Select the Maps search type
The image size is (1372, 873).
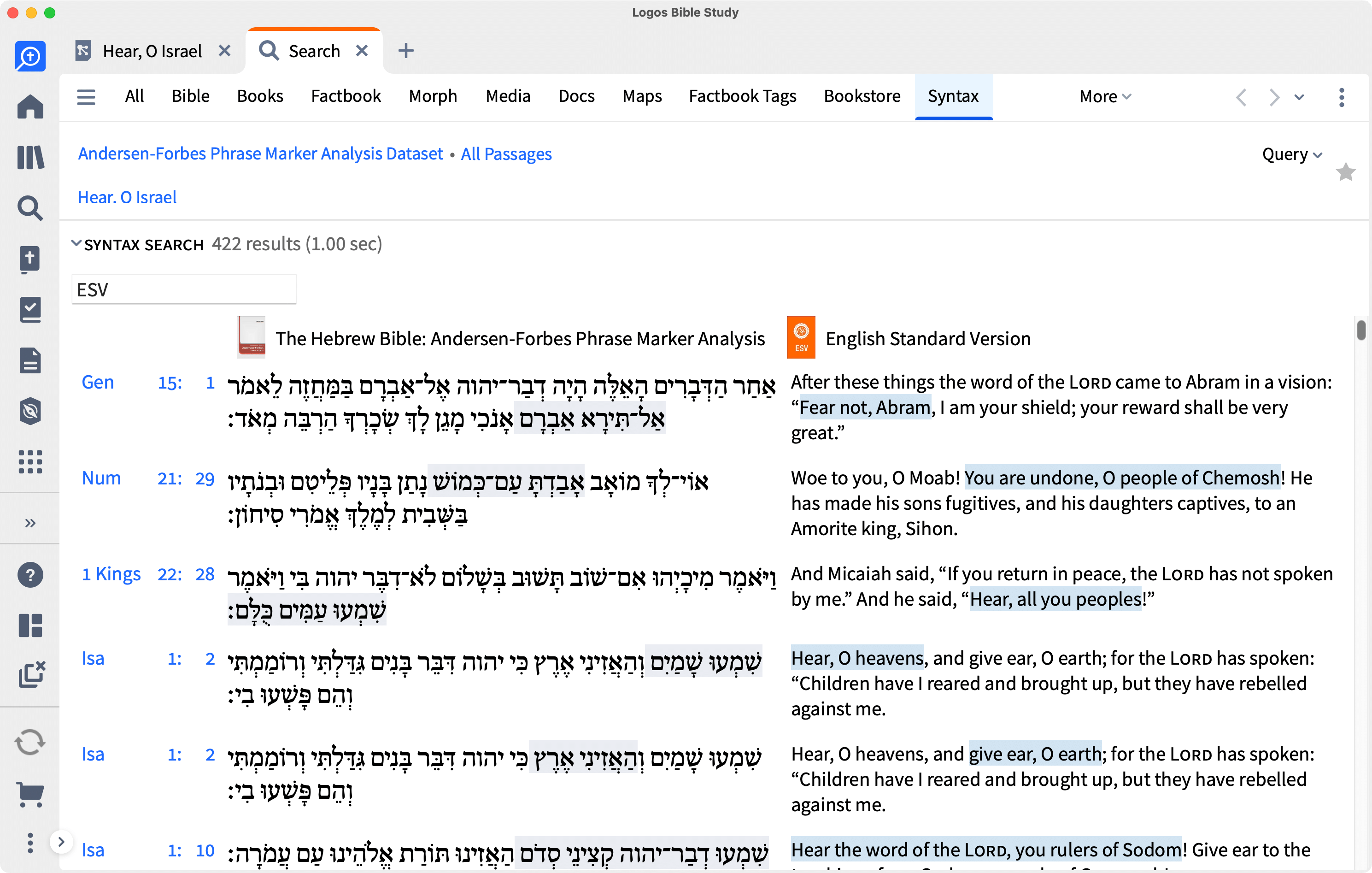click(x=642, y=96)
